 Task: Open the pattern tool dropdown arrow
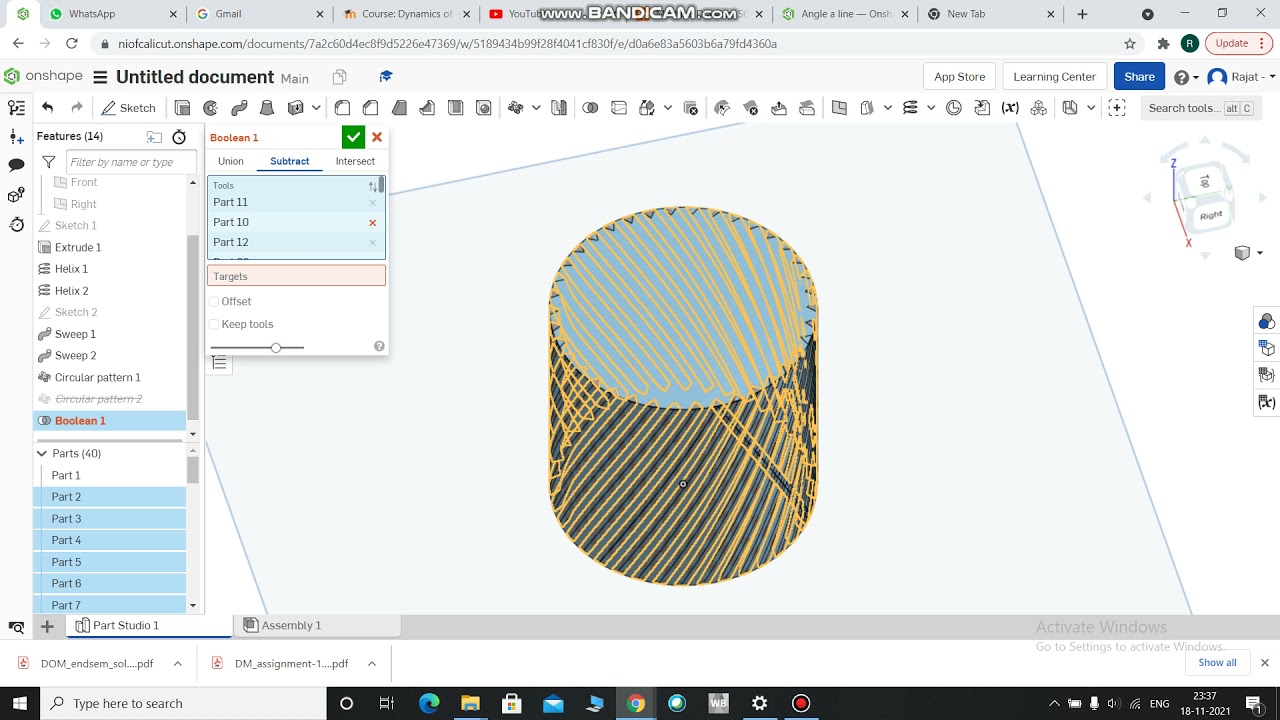pyautogui.click(x=536, y=108)
